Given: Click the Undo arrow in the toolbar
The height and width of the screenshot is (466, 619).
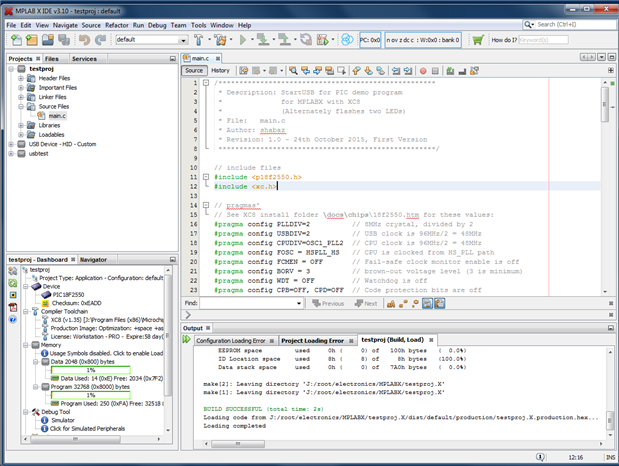Looking at the screenshot, I should 84,40.
